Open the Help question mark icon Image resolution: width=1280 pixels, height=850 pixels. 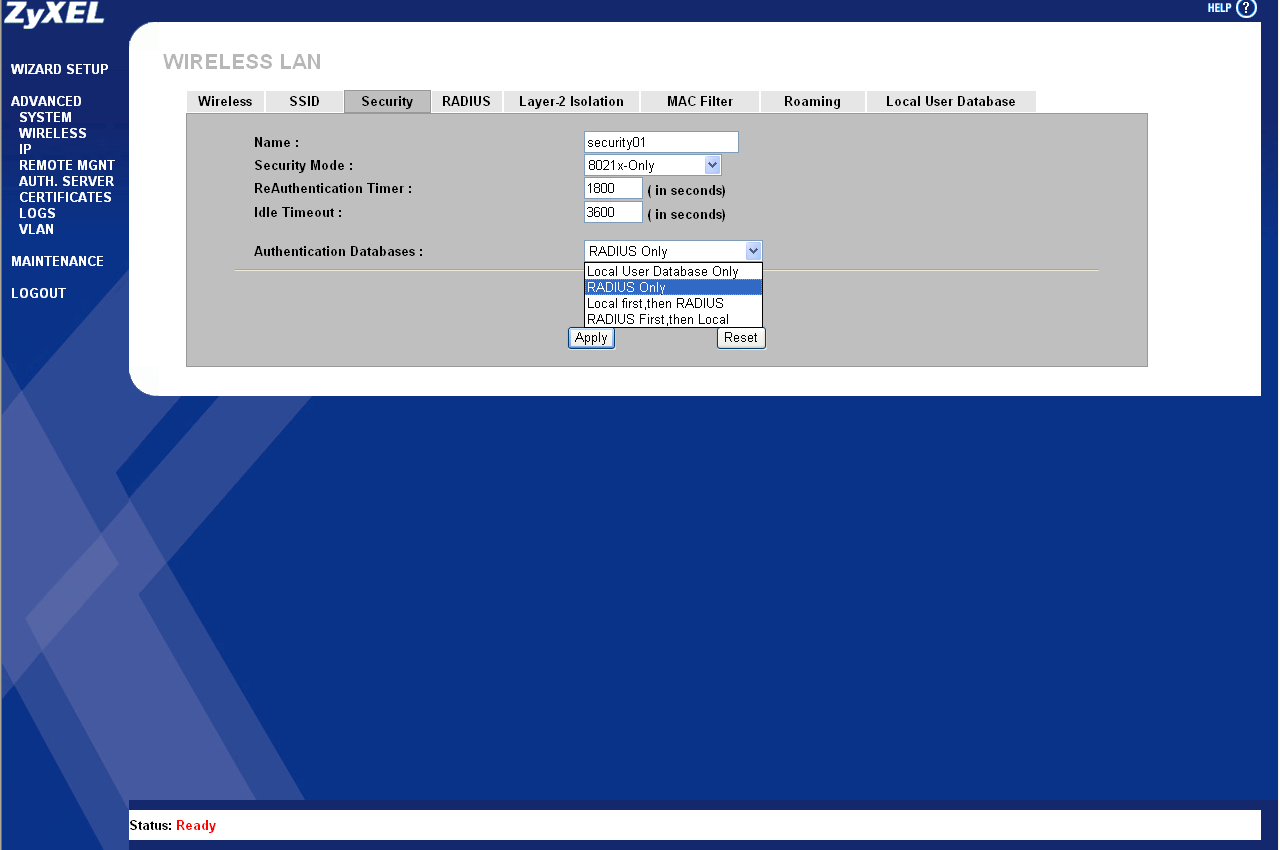[x=1246, y=9]
